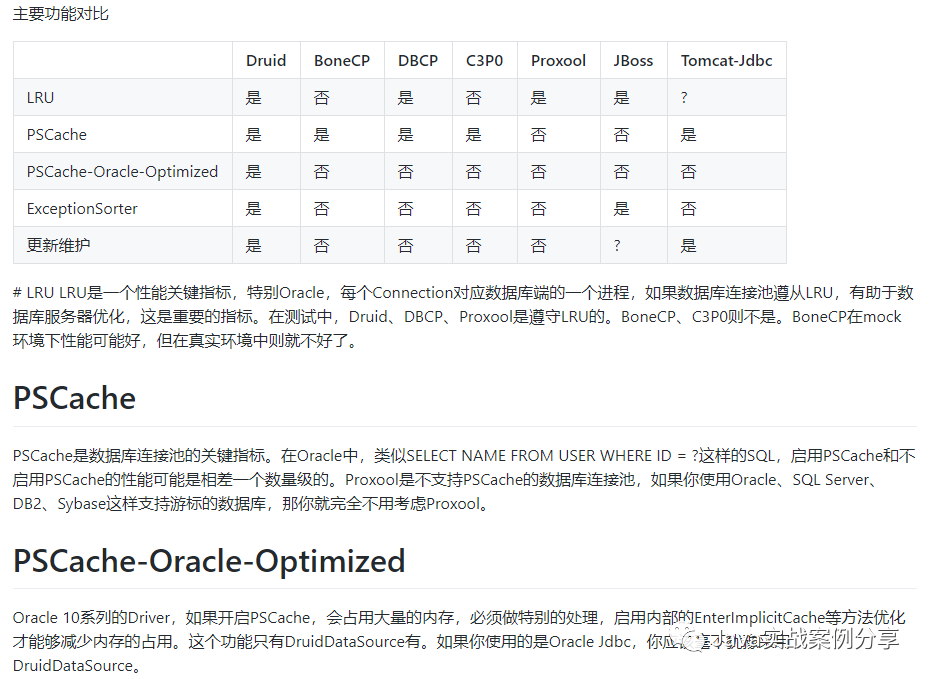Click the C3P0 column header

[x=484, y=60]
